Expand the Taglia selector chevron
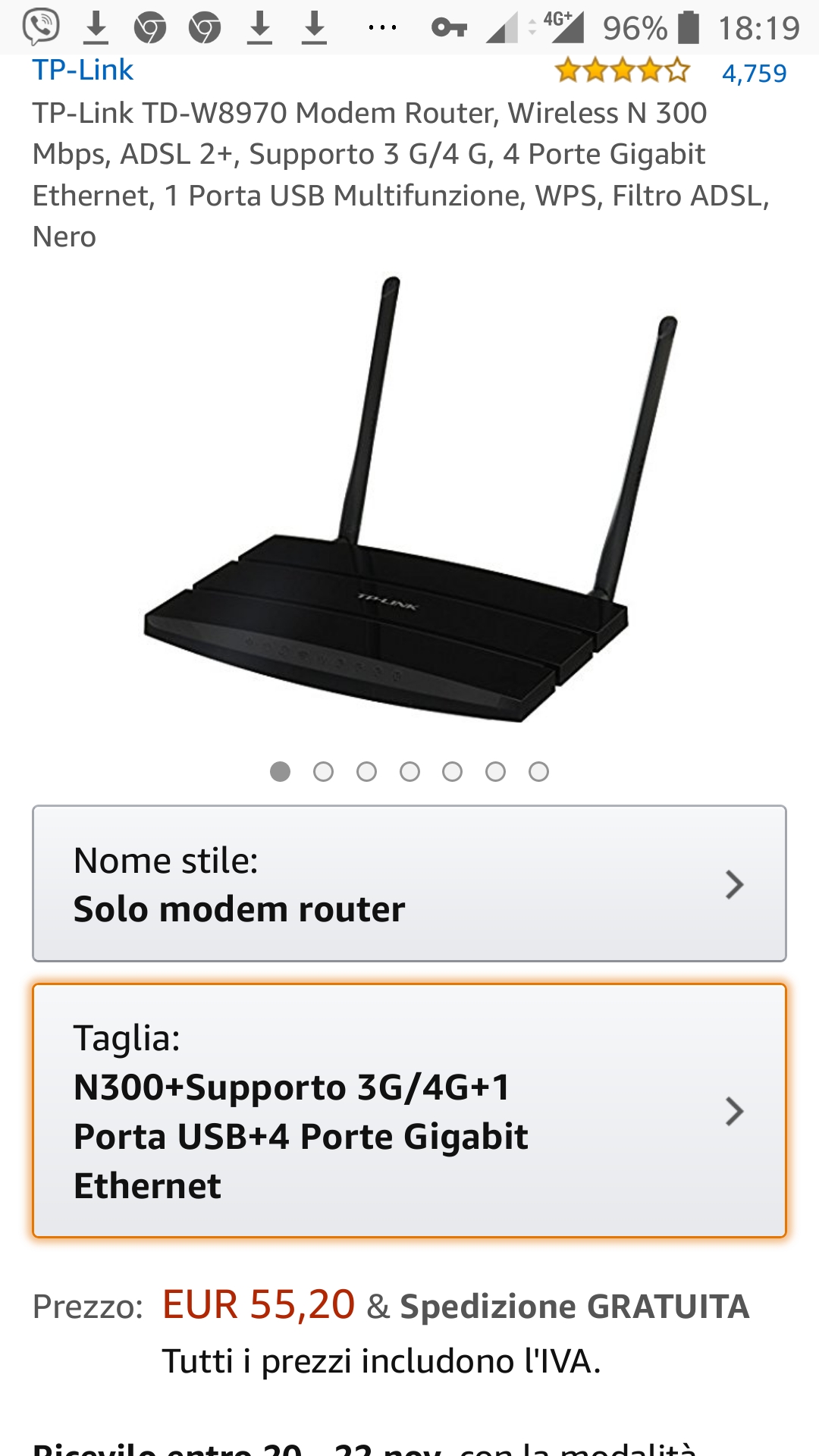 734,1111
